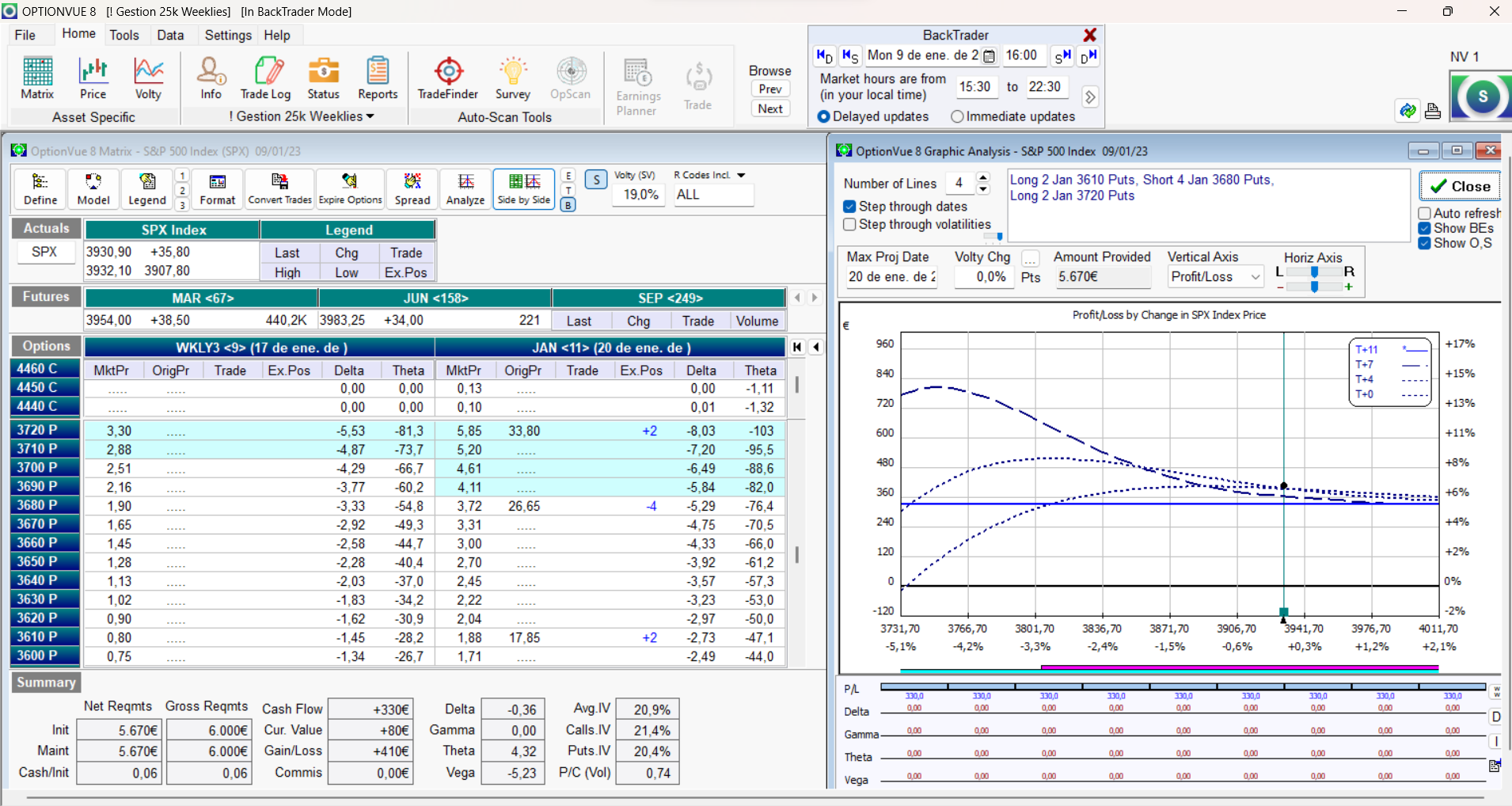The image size is (1512, 806).
Task: Open the Tools menu
Action: coord(124,35)
